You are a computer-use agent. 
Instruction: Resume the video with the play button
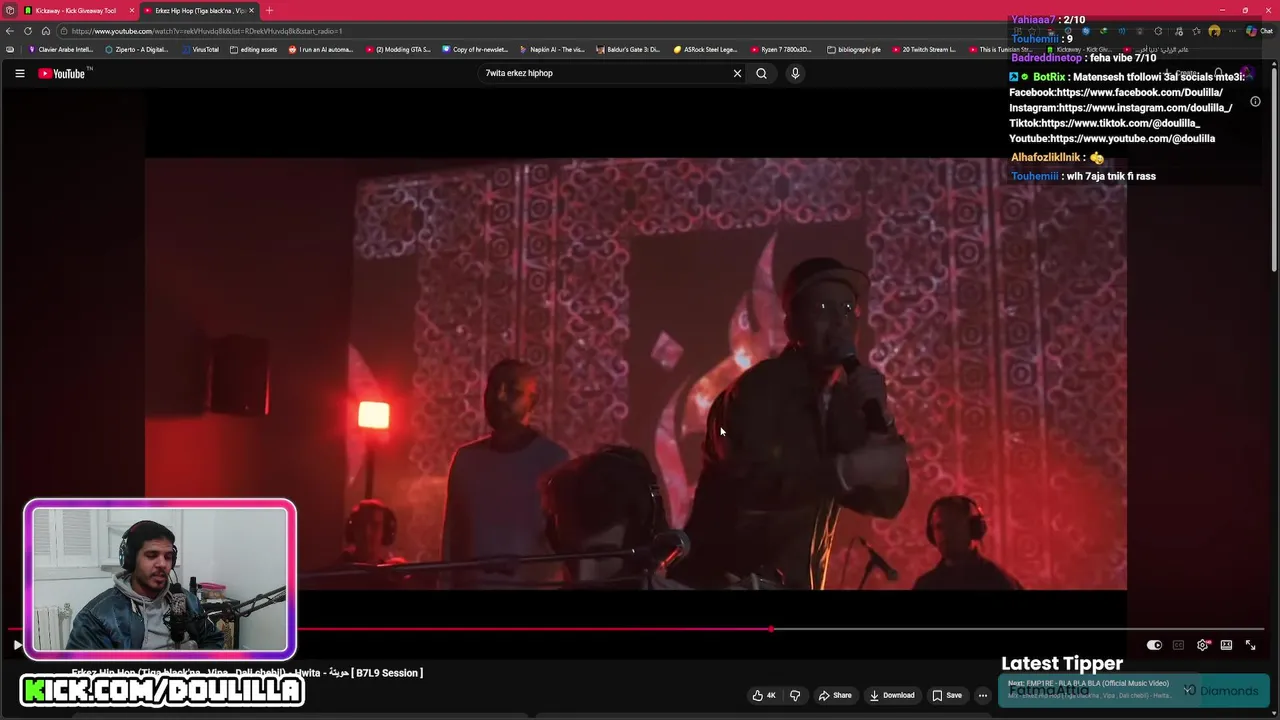17,645
